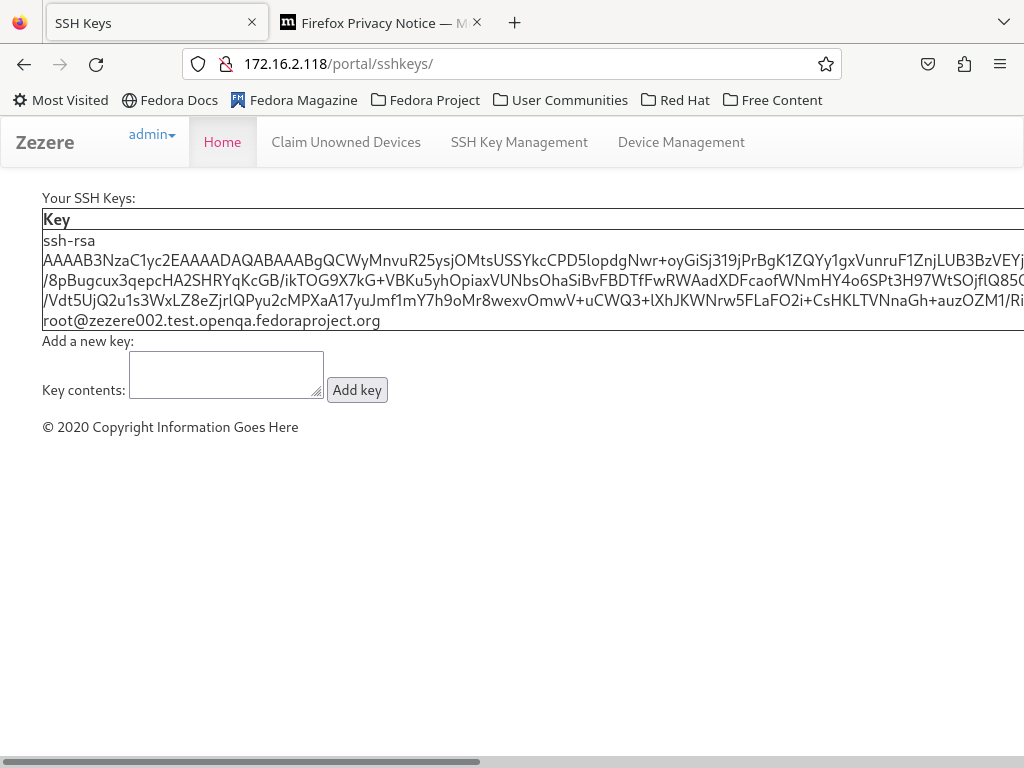The width and height of the screenshot is (1024, 768).
Task: Expand the User Communities bookmark folder
Action: (x=560, y=101)
